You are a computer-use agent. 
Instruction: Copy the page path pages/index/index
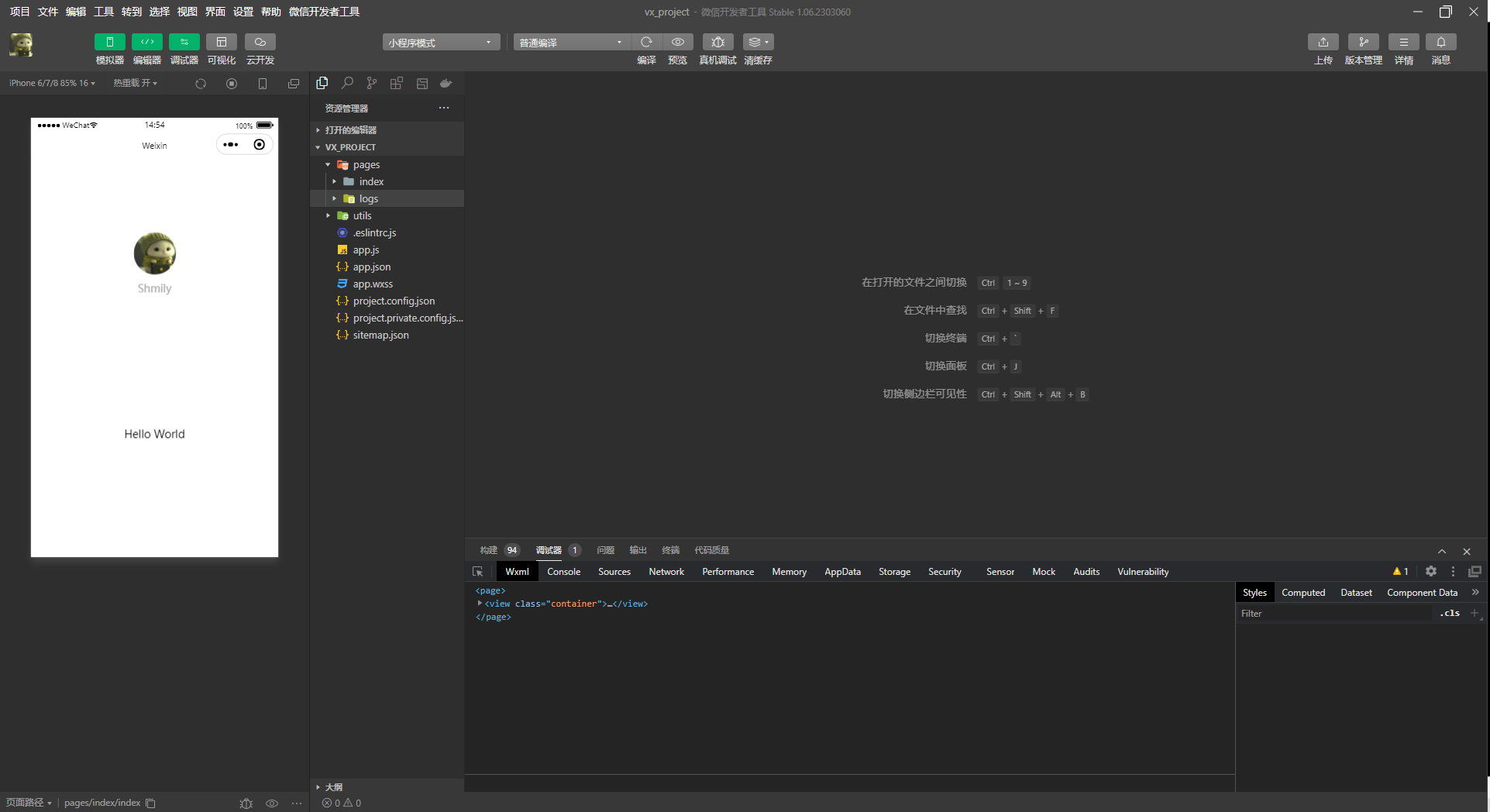click(x=150, y=803)
